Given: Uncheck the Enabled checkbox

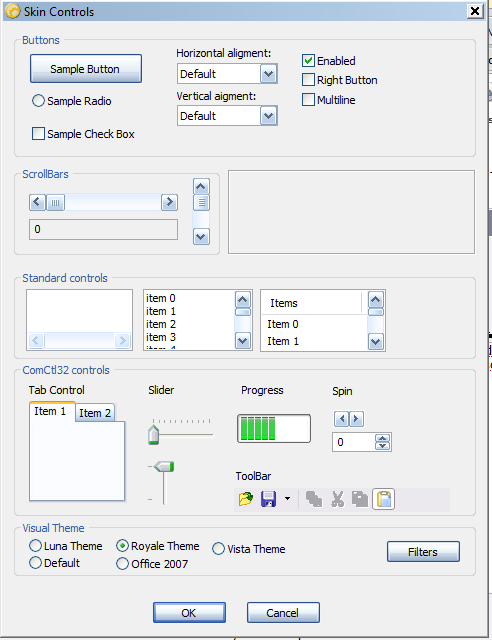Looking at the screenshot, I should pos(308,60).
